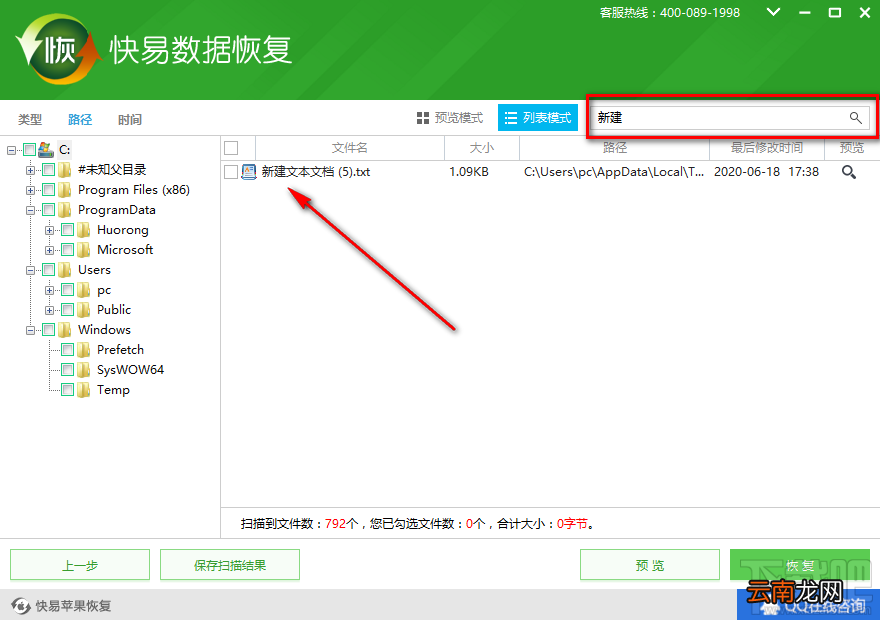Switch to the 路径 tab
Image resolution: width=880 pixels, height=620 pixels.
pyautogui.click(x=80, y=120)
